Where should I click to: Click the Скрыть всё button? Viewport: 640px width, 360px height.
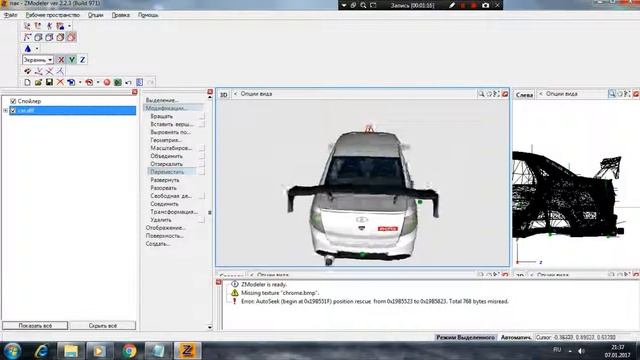click(x=102, y=326)
